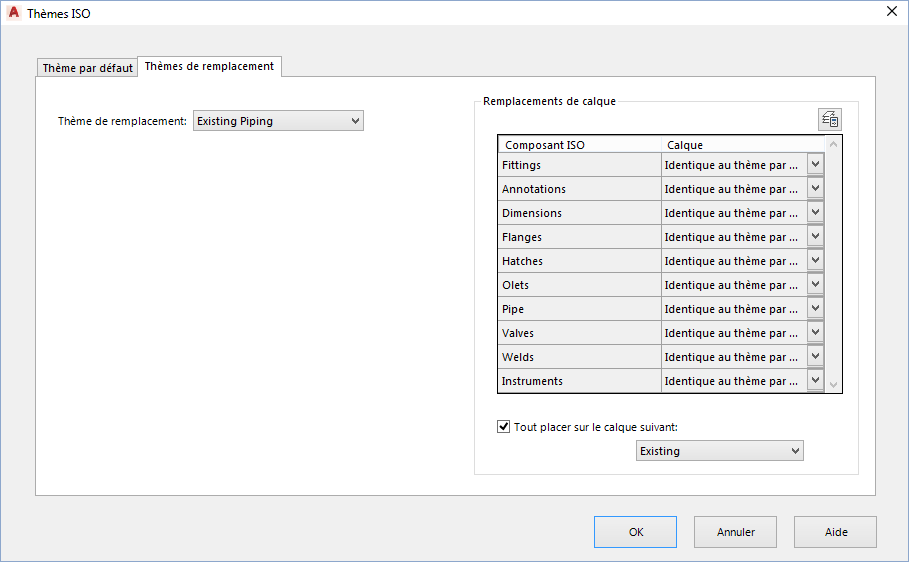Open help with the Aide button
The height and width of the screenshot is (562, 909).
[836, 532]
